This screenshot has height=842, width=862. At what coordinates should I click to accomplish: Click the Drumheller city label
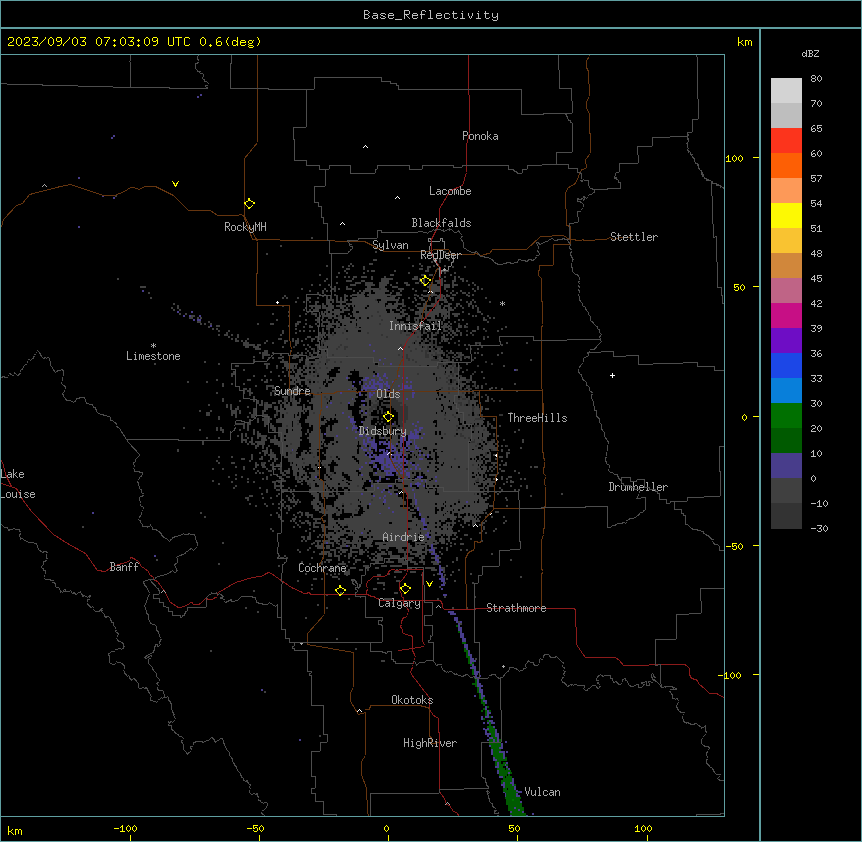tap(638, 487)
